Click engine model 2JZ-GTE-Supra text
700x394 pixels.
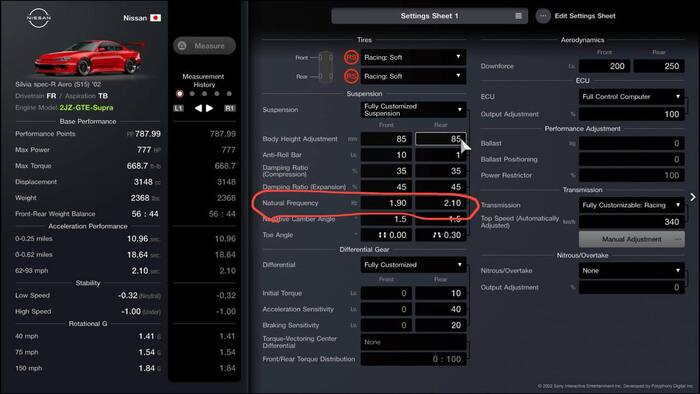86,108
